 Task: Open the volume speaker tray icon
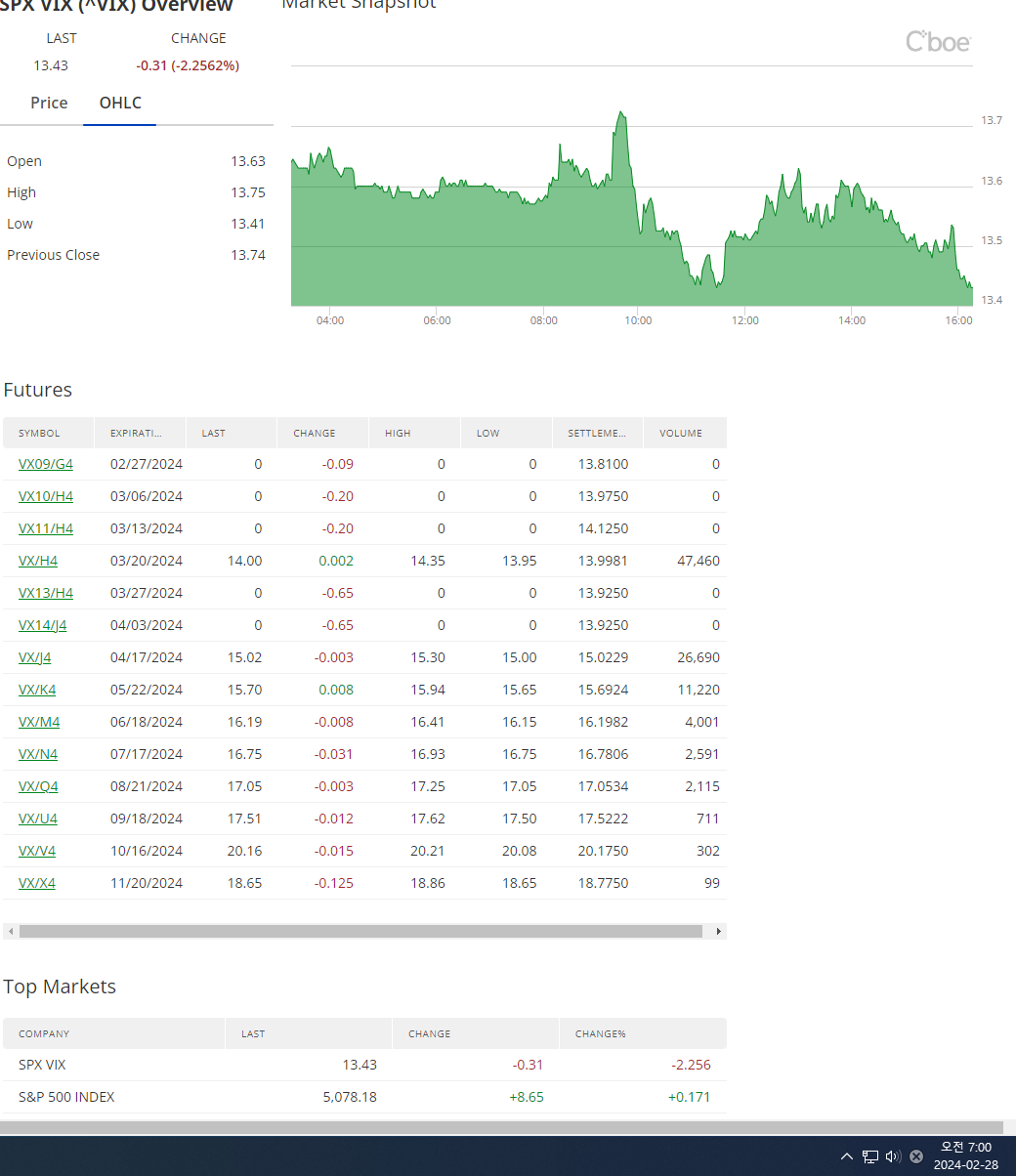click(893, 1156)
